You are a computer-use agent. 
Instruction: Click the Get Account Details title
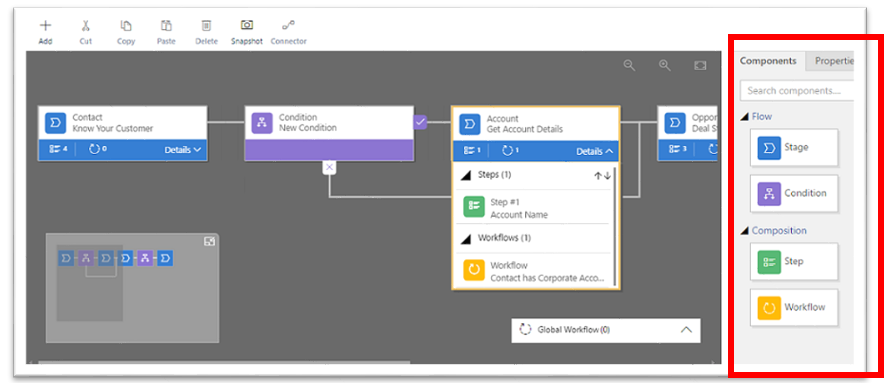coord(524,130)
